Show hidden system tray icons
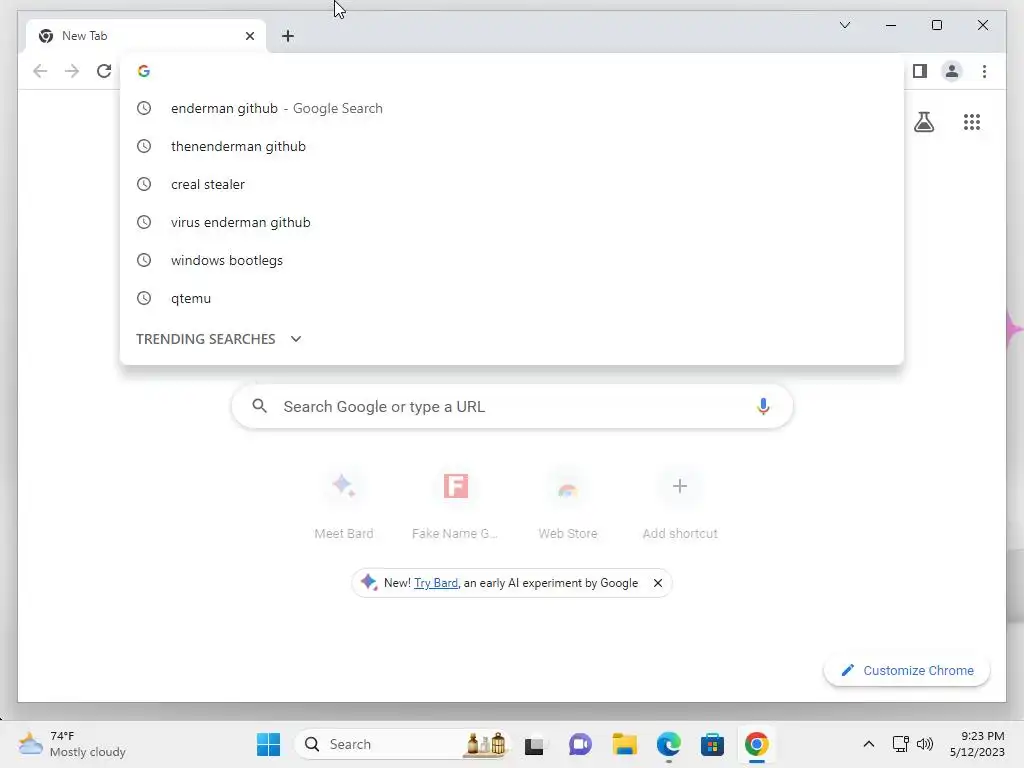The image size is (1024, 768). tap(869, 744)
